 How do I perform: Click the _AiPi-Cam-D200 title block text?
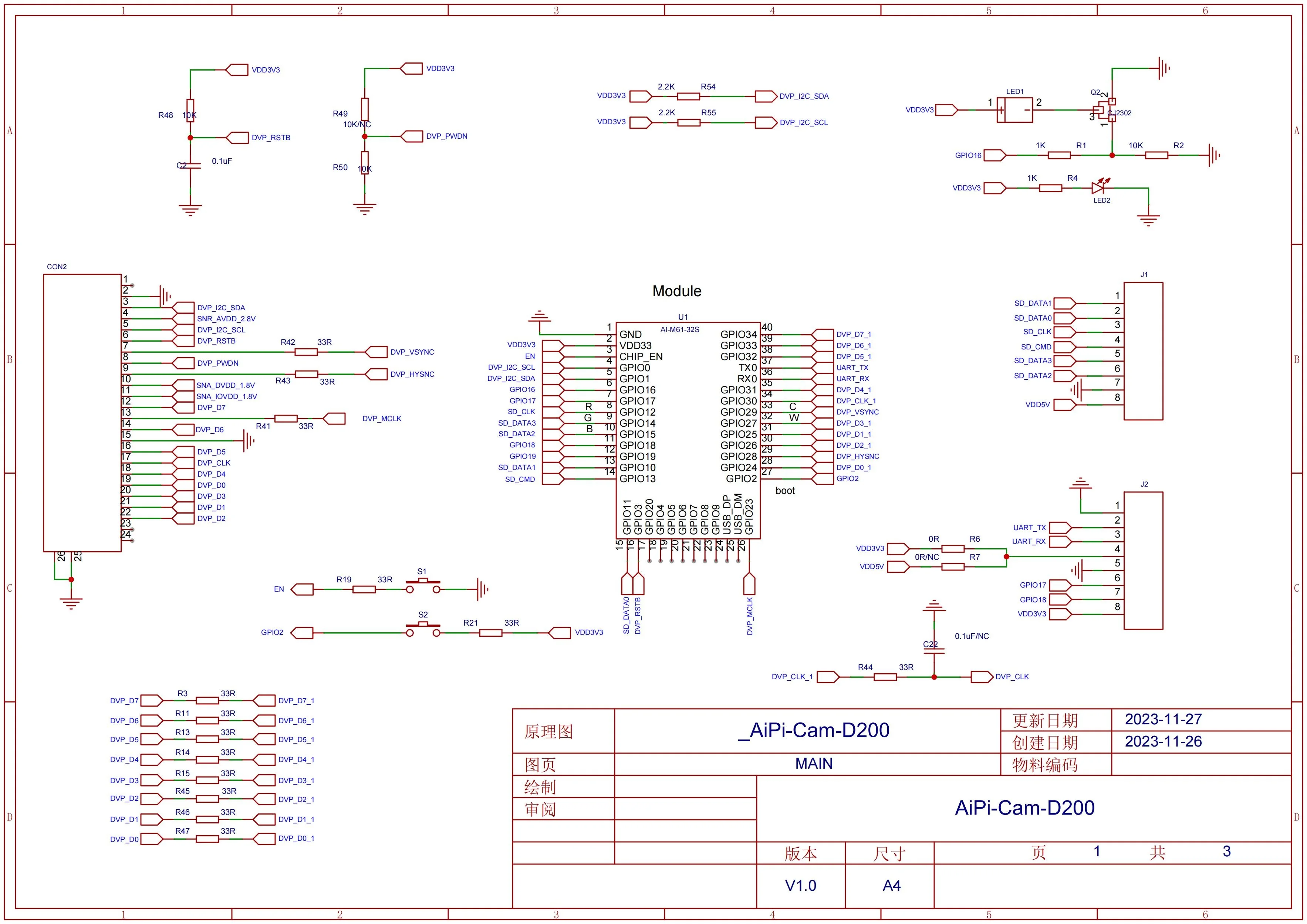point(814,730)
